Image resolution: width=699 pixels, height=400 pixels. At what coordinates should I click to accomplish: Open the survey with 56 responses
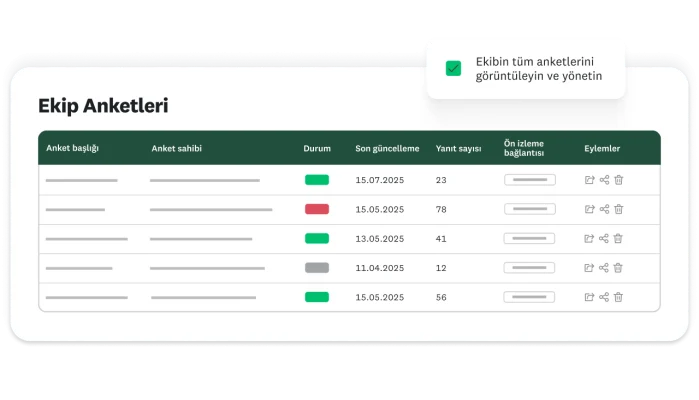[589, 297]
